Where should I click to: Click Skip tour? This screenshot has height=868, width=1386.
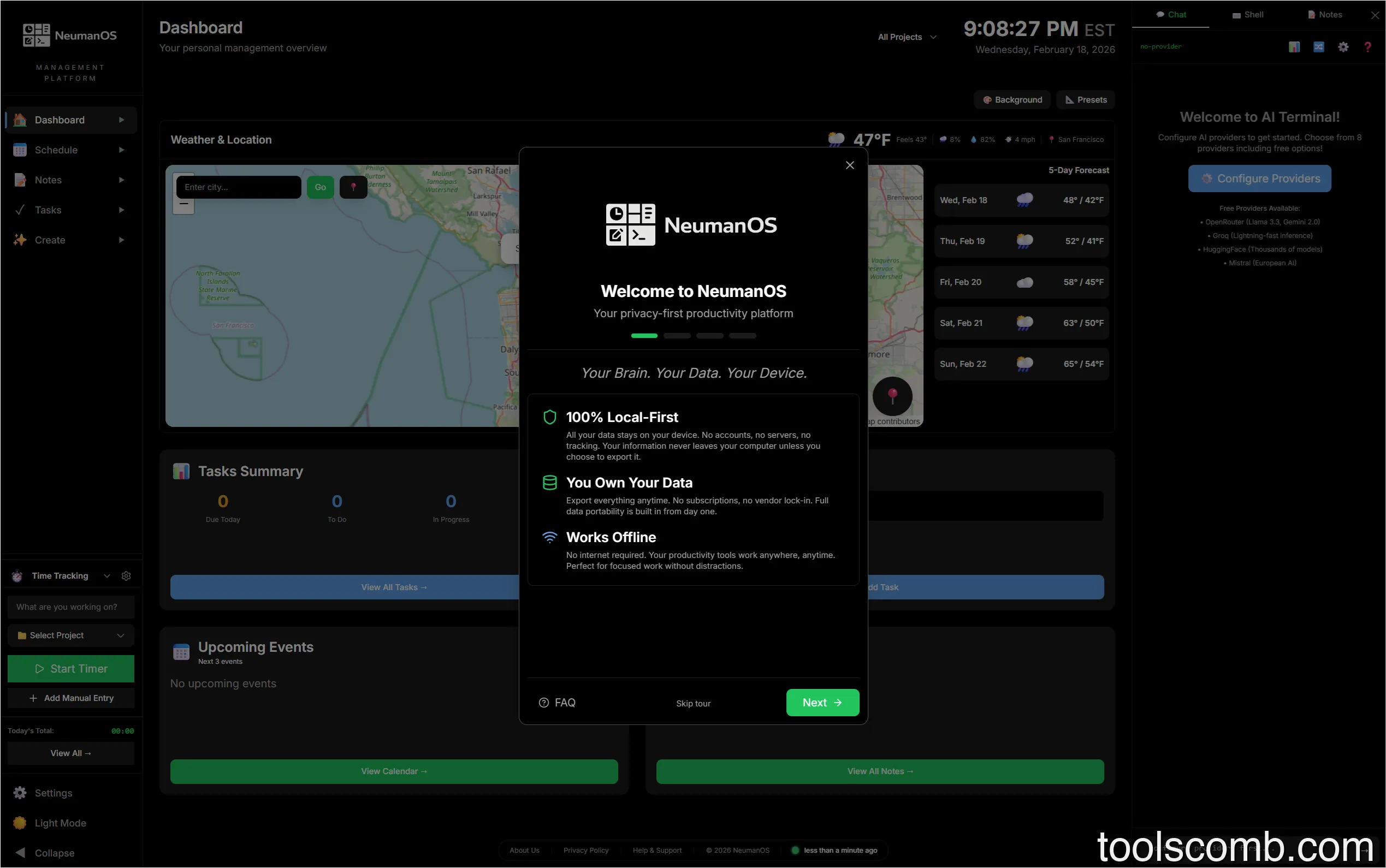pos(693,703)
